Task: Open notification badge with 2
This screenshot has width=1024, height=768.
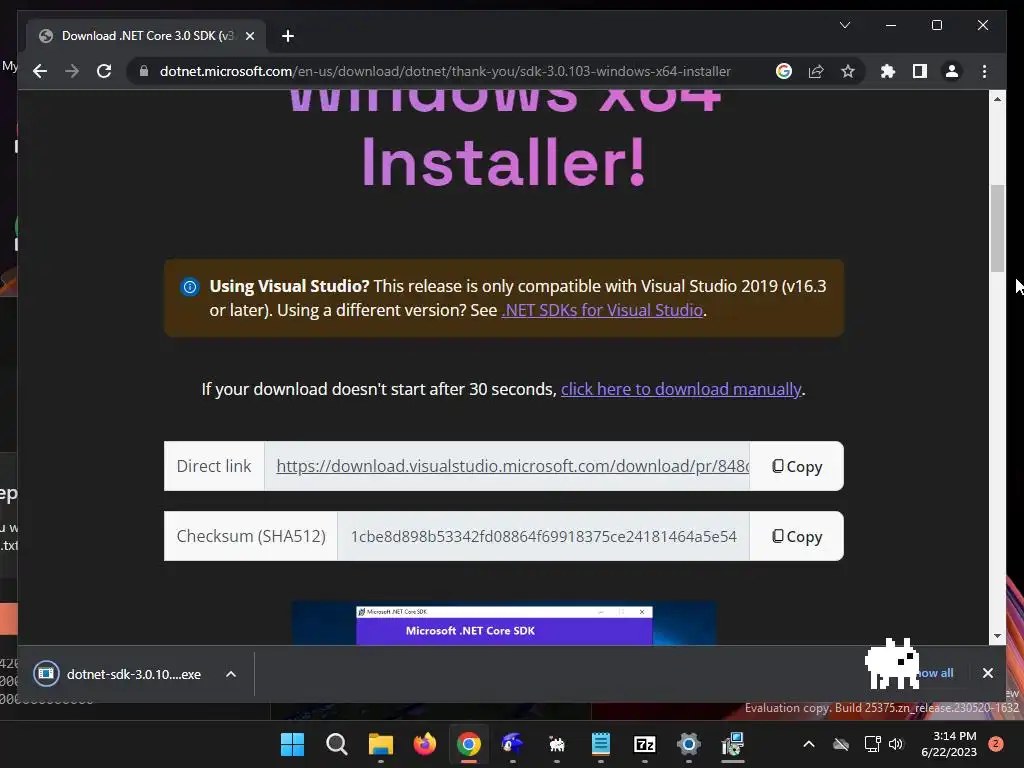Action: (996, 744)
